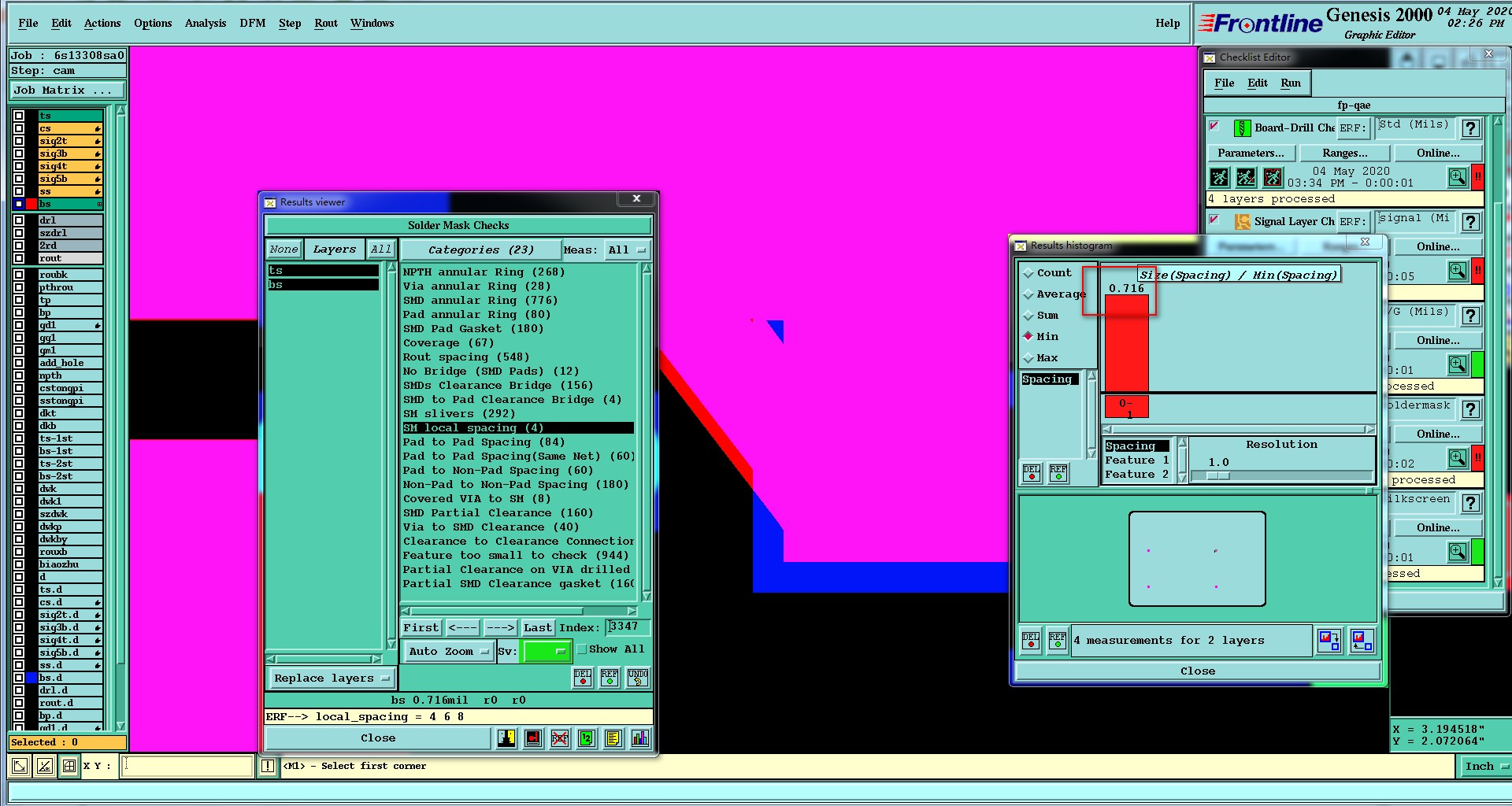Click the red status swatch for Board-Drill

click(1478, 177)
